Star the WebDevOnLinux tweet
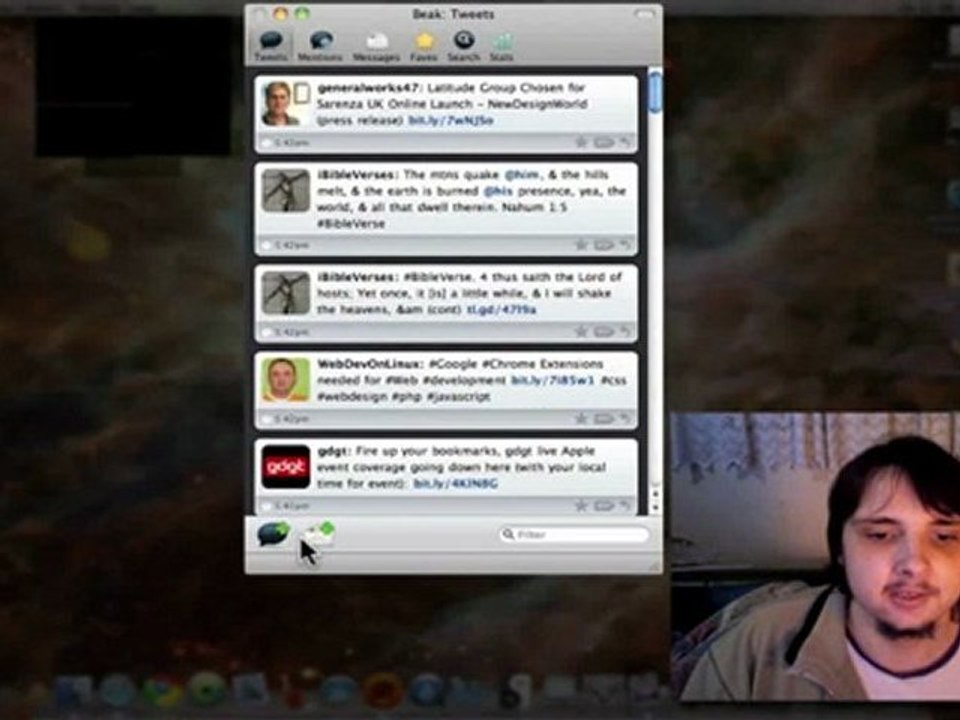The width and height of the screenshot is (960, 720). pyautogui.click(x=581, y=419)
